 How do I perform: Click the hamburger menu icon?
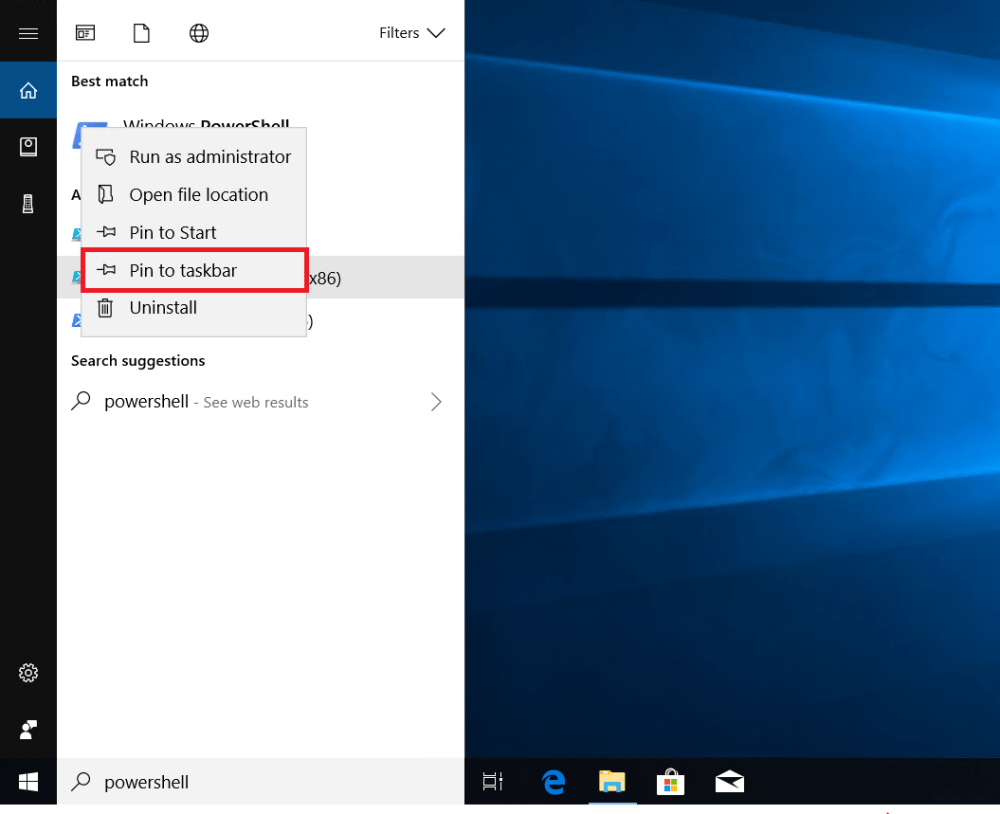(28, 34)
